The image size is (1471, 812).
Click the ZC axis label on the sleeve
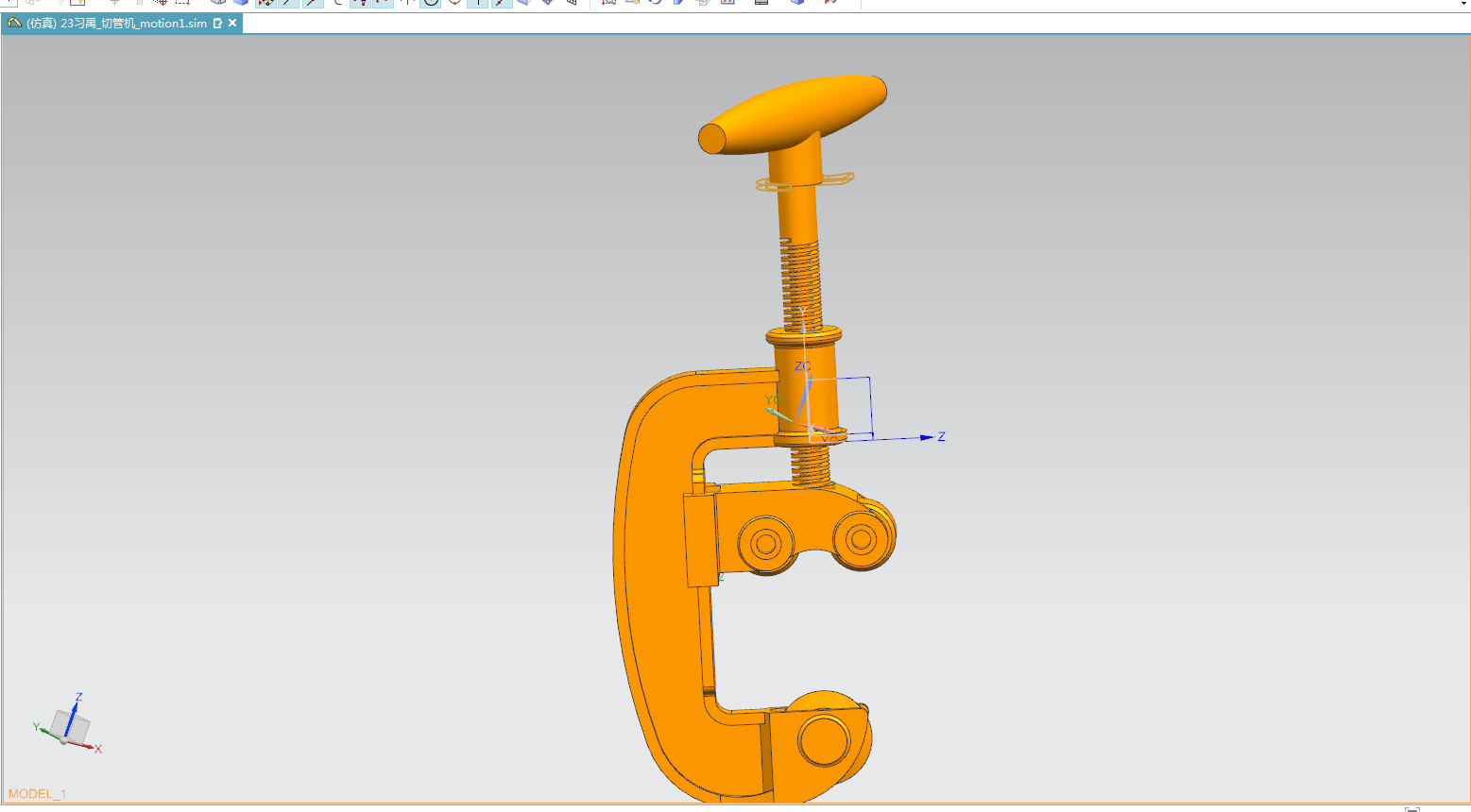[802, 366]
